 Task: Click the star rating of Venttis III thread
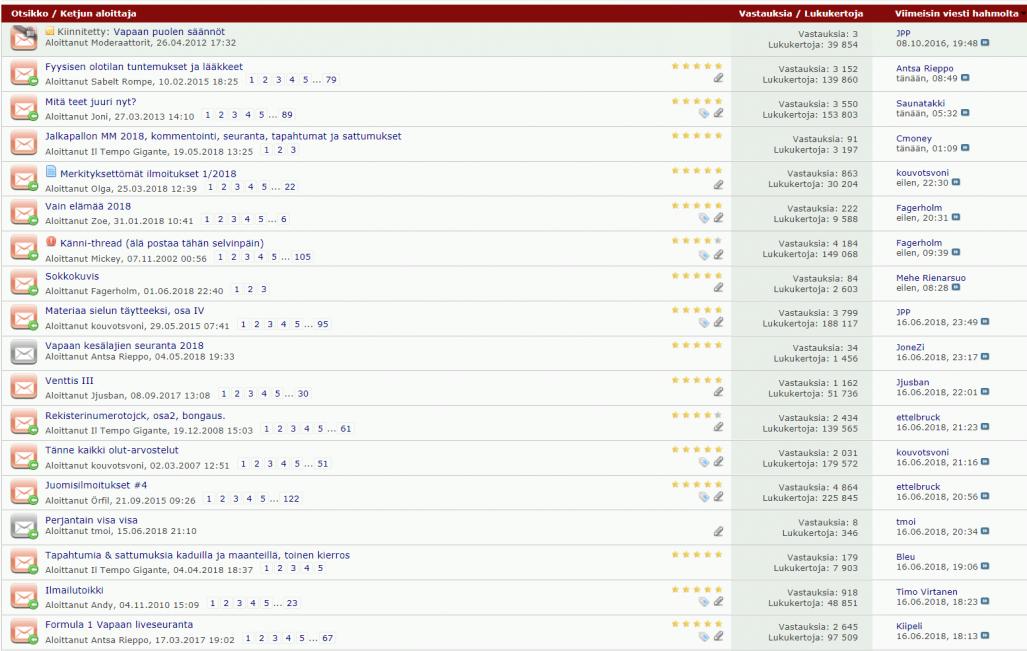[696, 380]
